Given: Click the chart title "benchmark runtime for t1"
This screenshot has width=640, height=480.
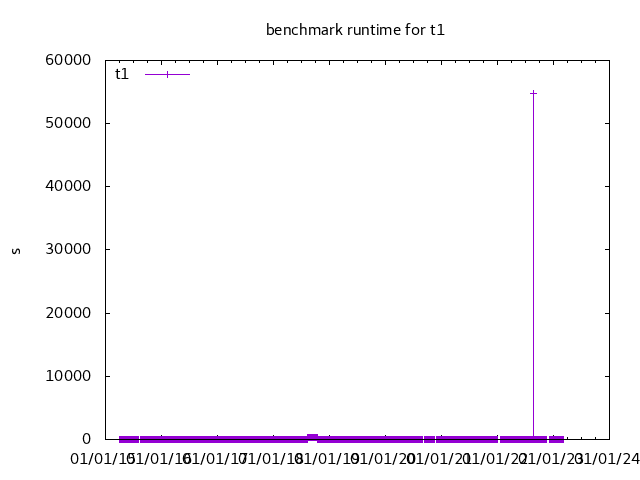Looking at the screenshot, I should tap(355, 30).
